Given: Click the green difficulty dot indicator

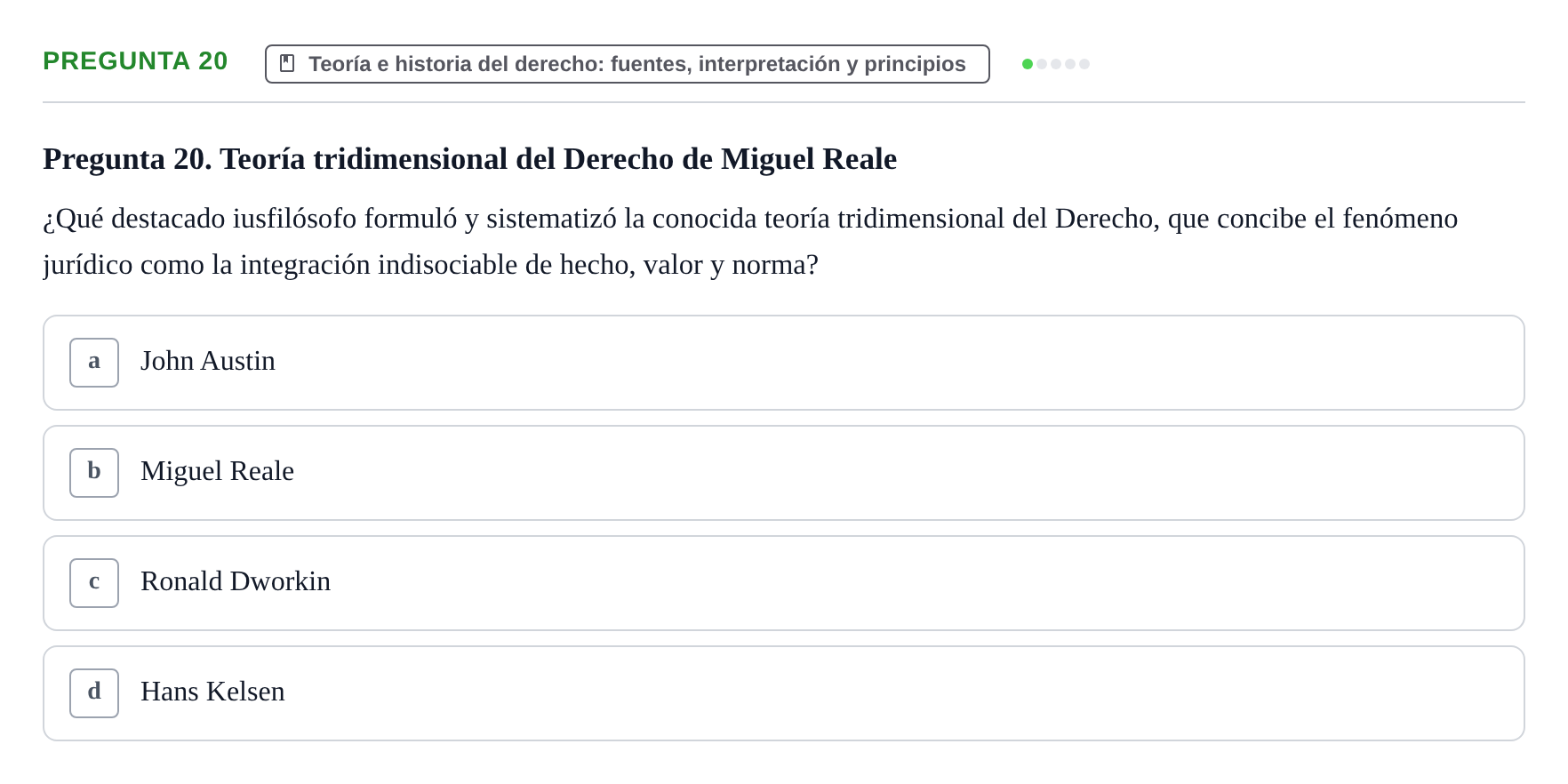Looking at the screenshot, I should [x=1028, y=64].
